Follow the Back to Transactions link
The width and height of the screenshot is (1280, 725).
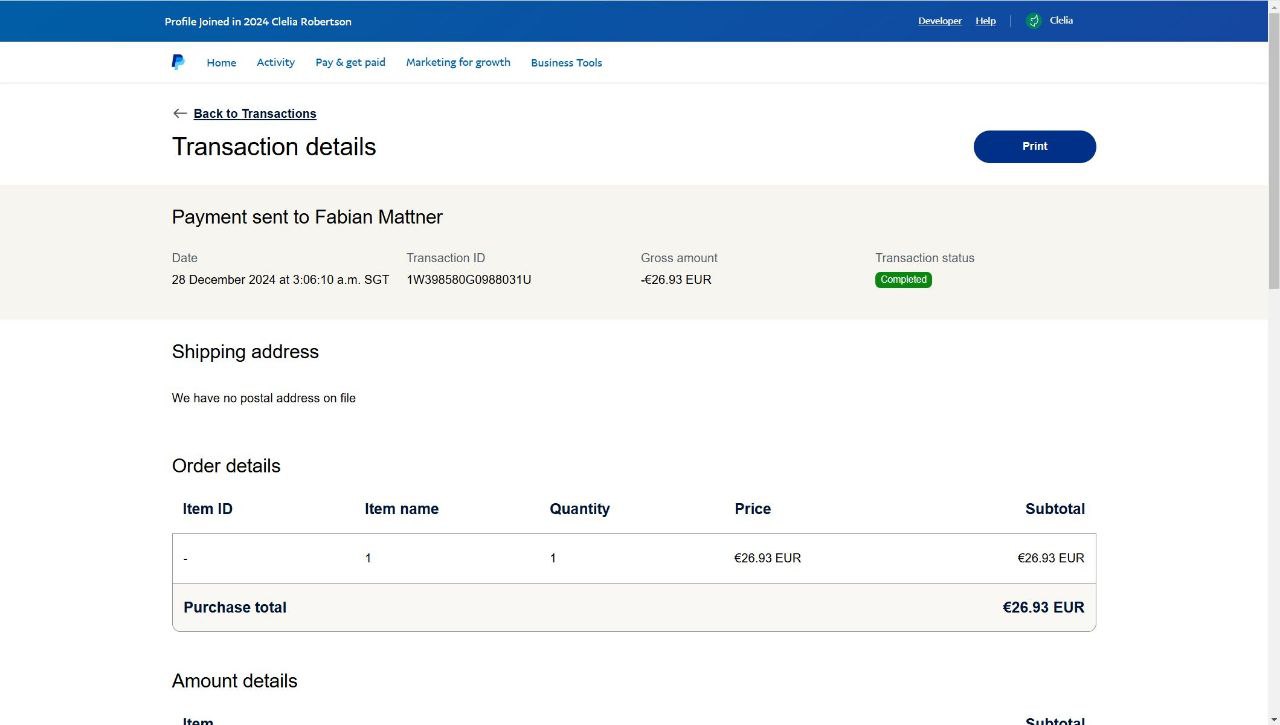pos(255,114)
